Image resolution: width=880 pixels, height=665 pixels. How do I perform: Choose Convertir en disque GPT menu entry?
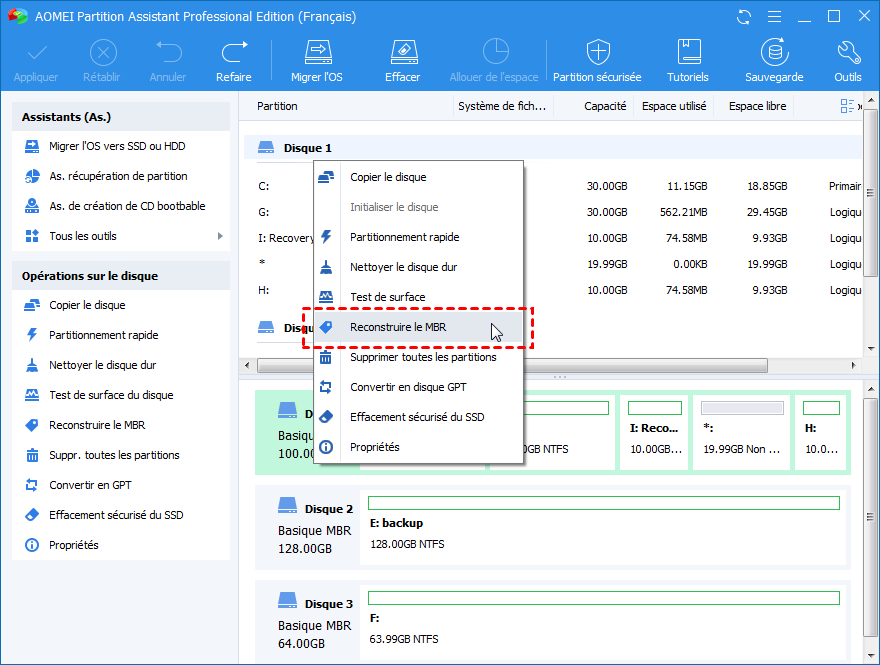tap(408, 387)
